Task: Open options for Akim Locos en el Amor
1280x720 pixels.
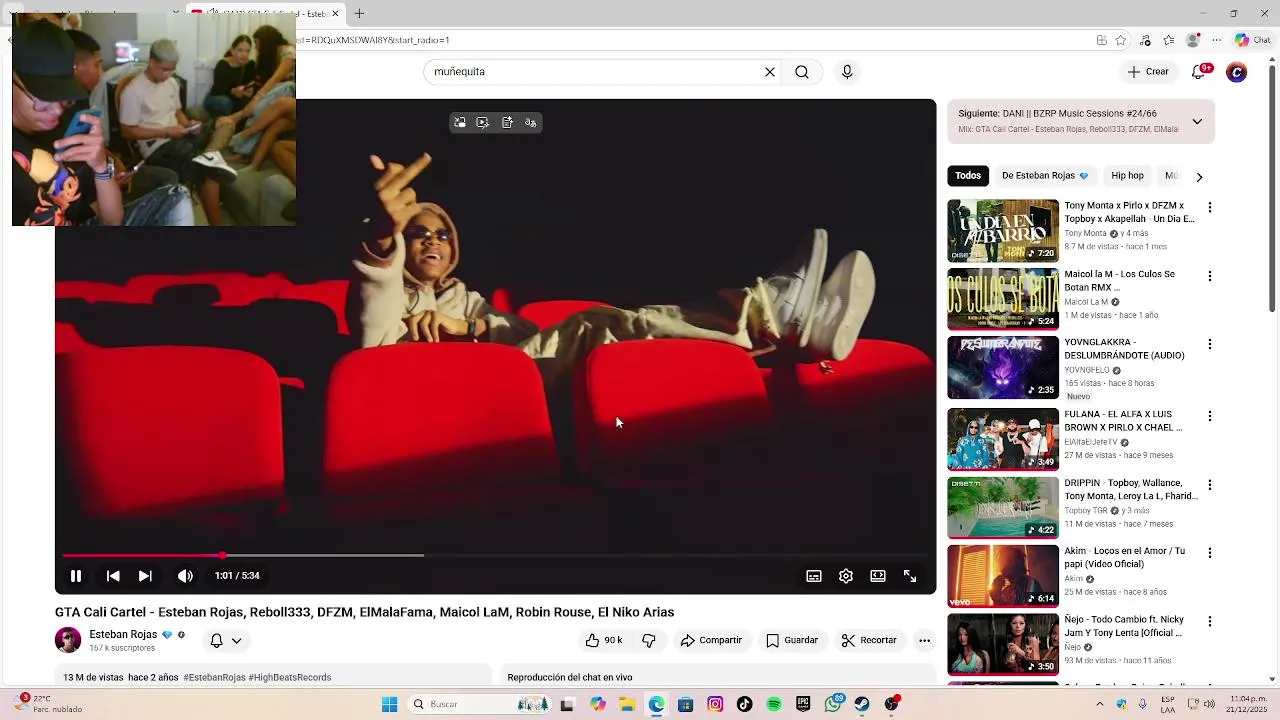Action: pos(1210,553)
